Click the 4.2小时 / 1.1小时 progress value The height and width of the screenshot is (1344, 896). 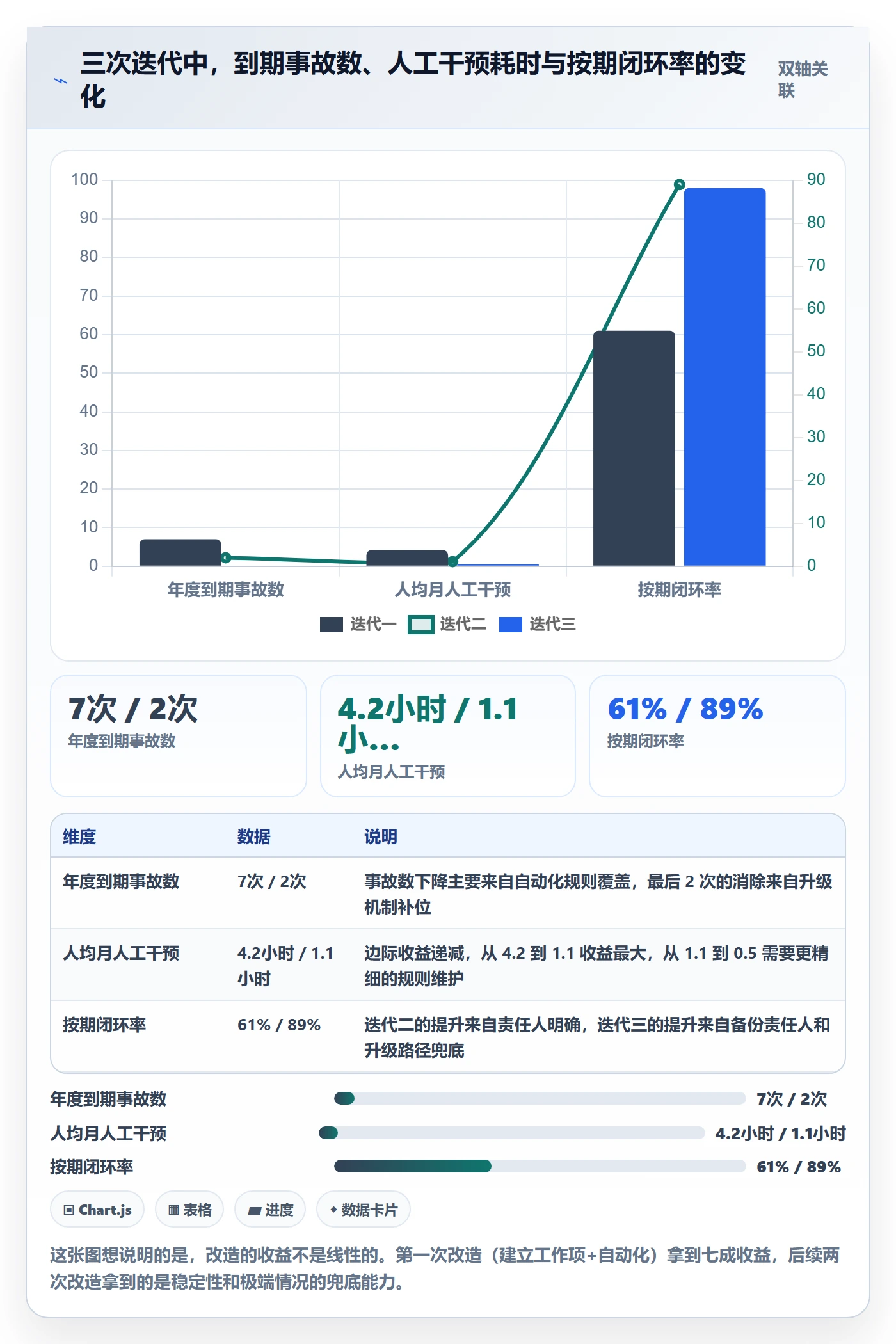(781, 1133)
